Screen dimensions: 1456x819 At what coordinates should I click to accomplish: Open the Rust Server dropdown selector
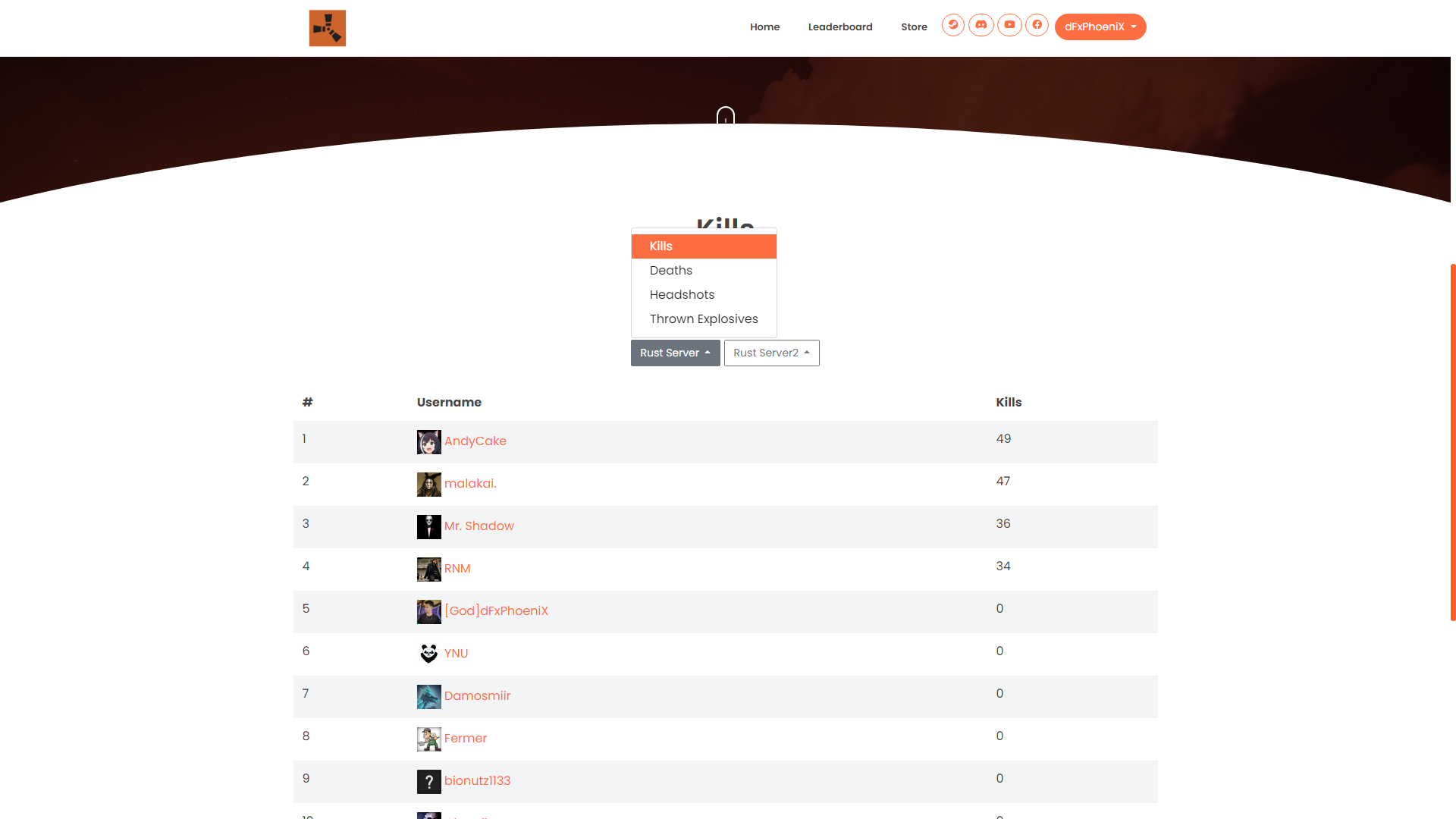[x=675, y=352]
